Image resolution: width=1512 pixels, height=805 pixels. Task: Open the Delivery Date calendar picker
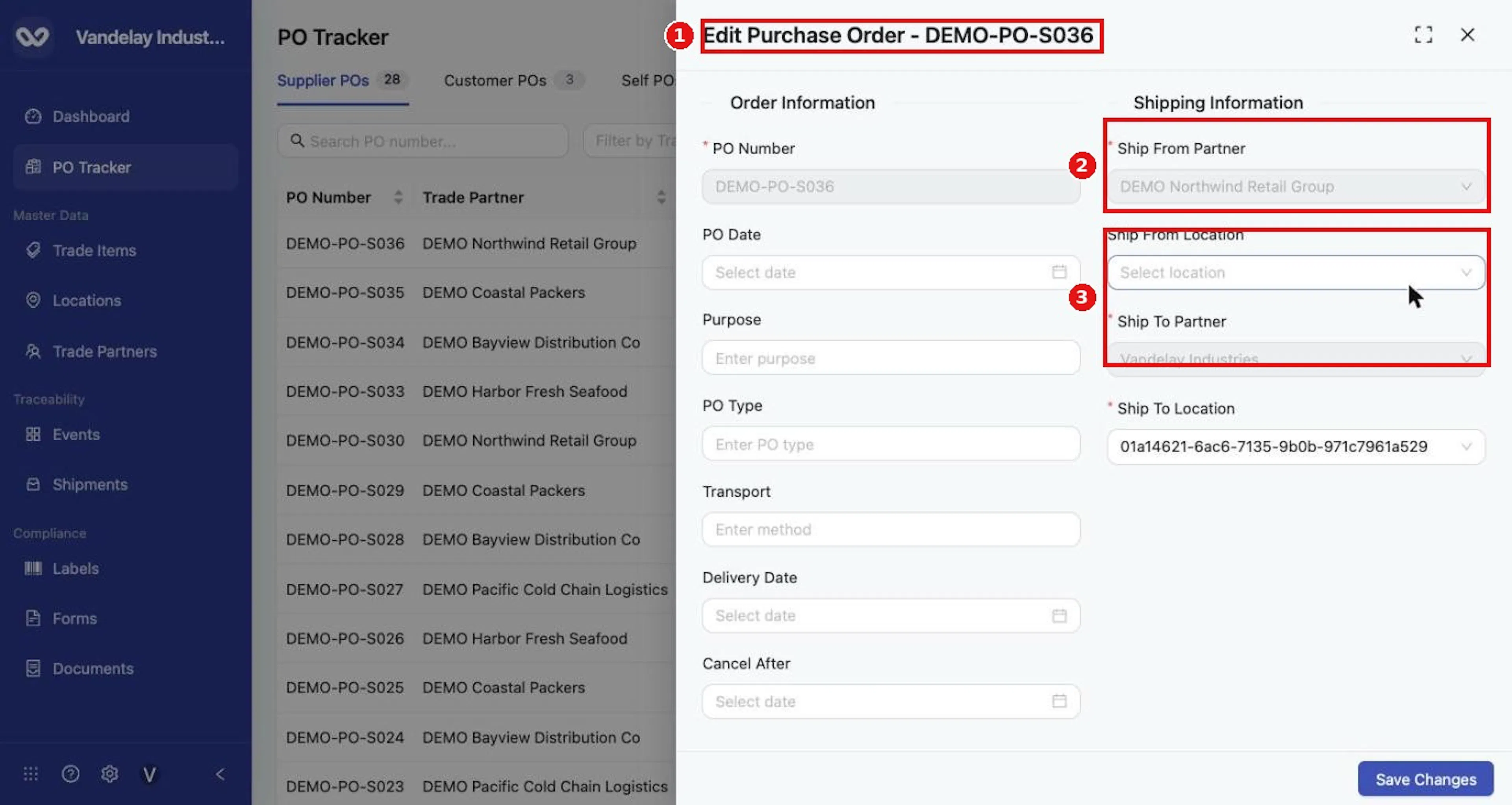(1059, 615)
